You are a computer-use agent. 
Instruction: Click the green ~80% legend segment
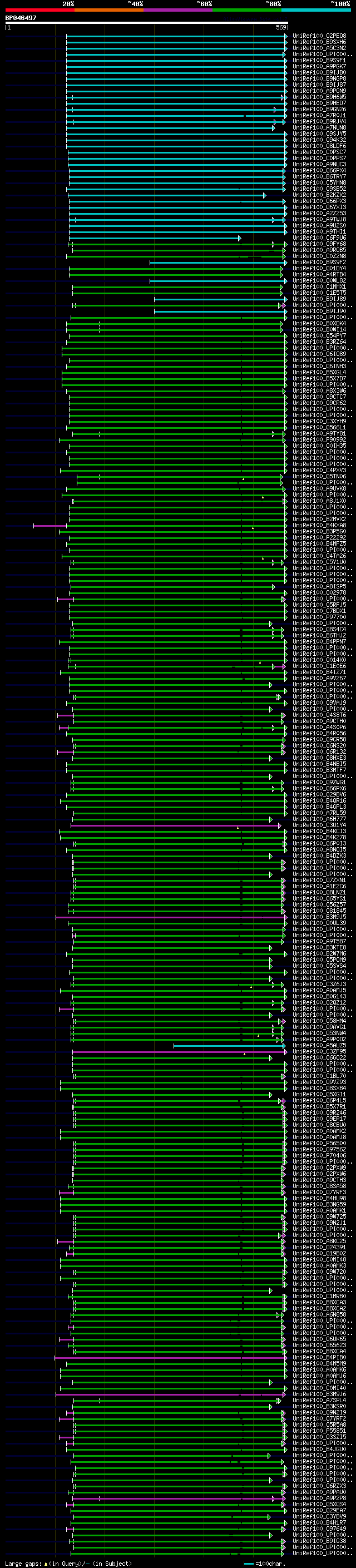click(x=247, y=10)
